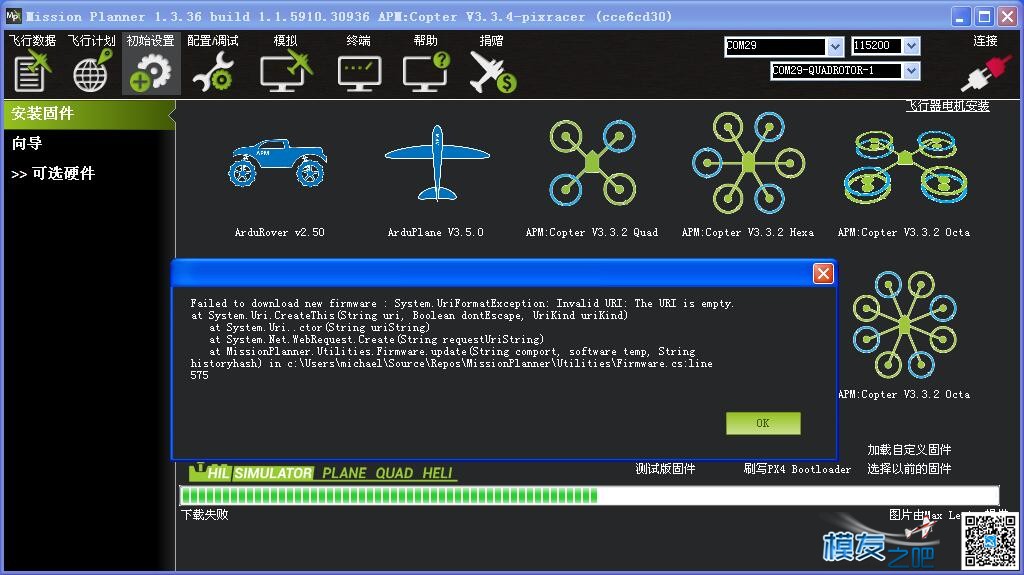Click the green download progress bar
Viewport: 1024px width, 575px height.
tap(589, 495)
